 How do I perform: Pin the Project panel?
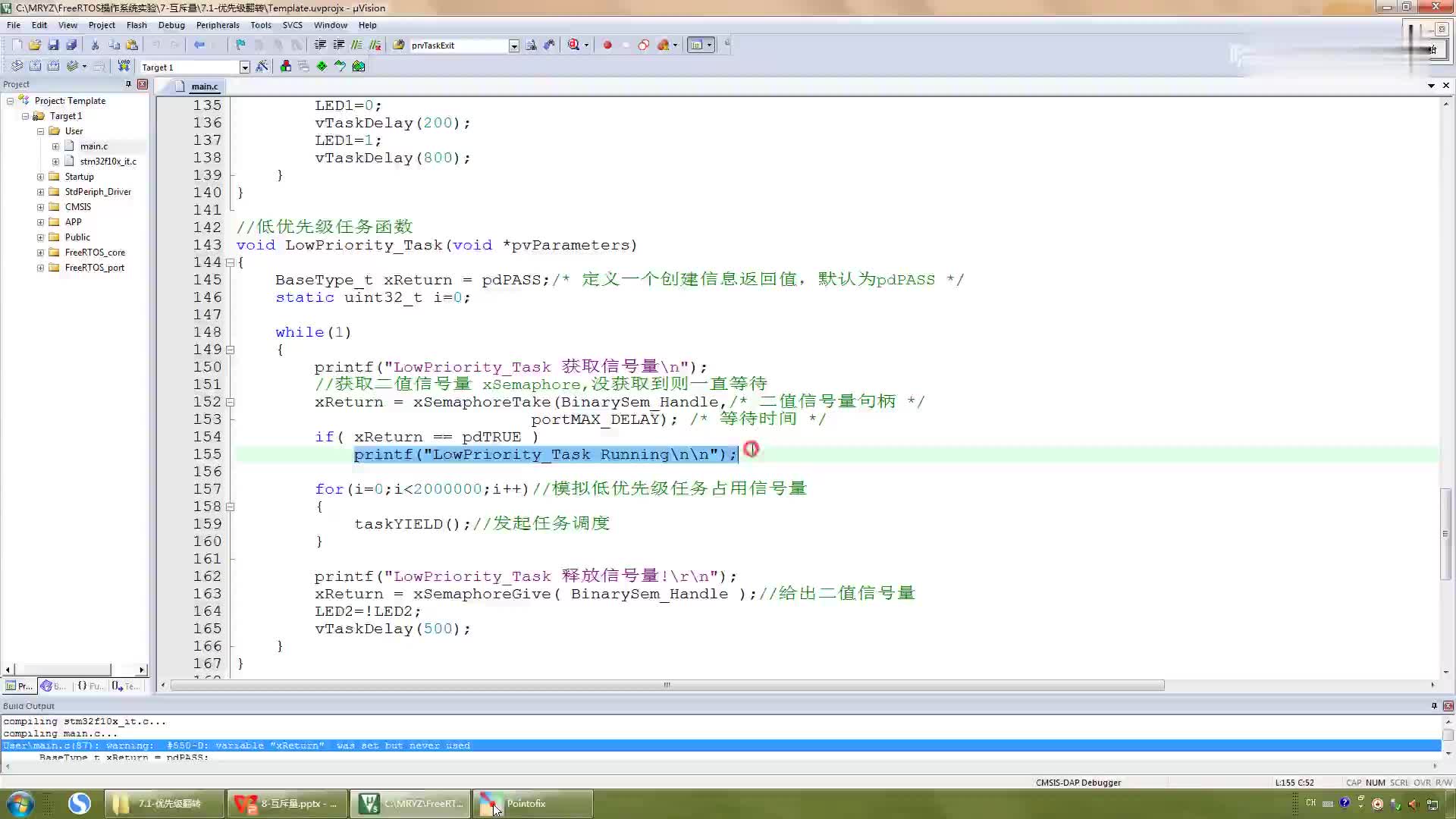(x=128, y=84)
